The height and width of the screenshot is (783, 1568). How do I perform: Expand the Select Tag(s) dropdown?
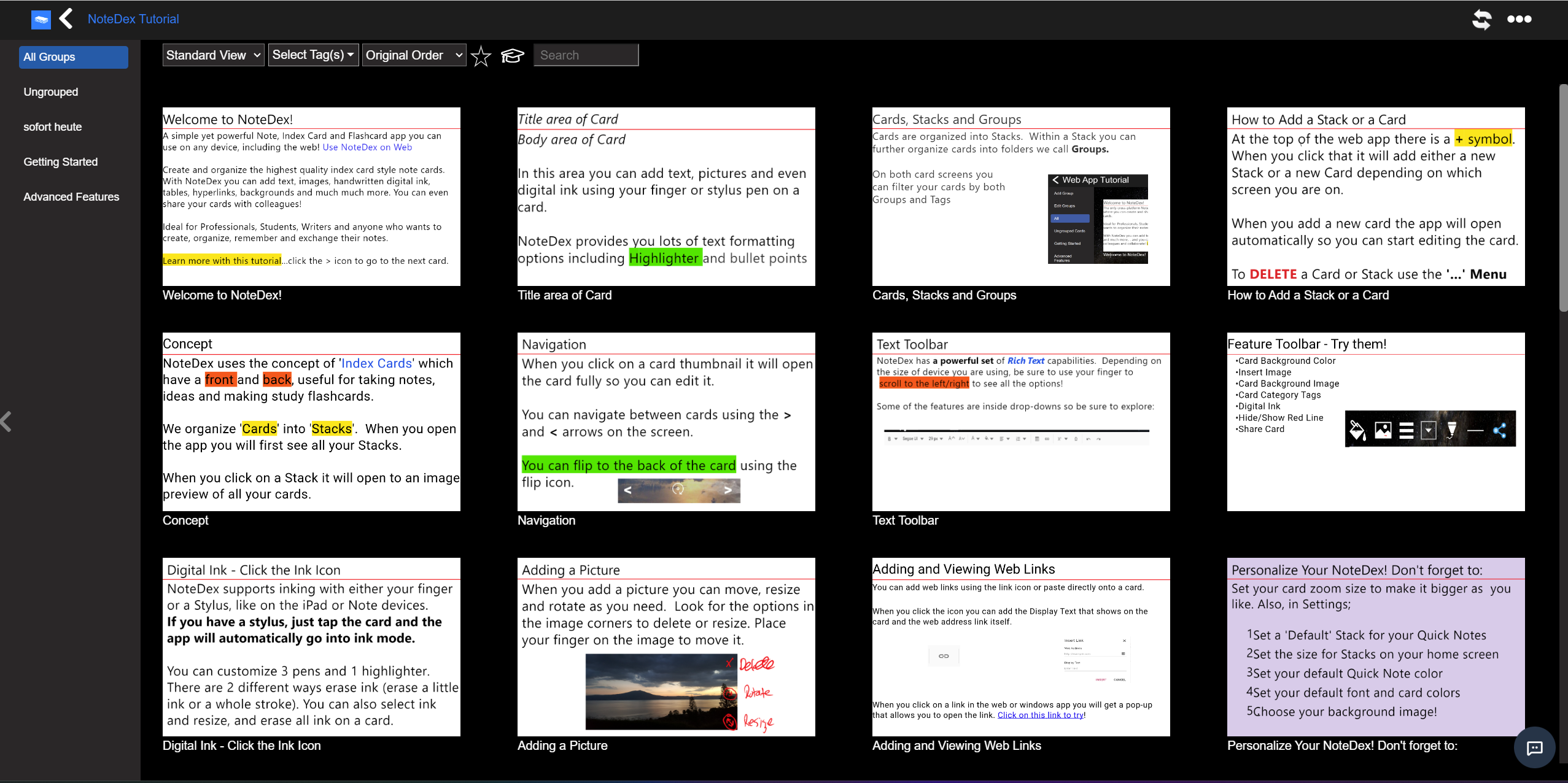[312, 55]
